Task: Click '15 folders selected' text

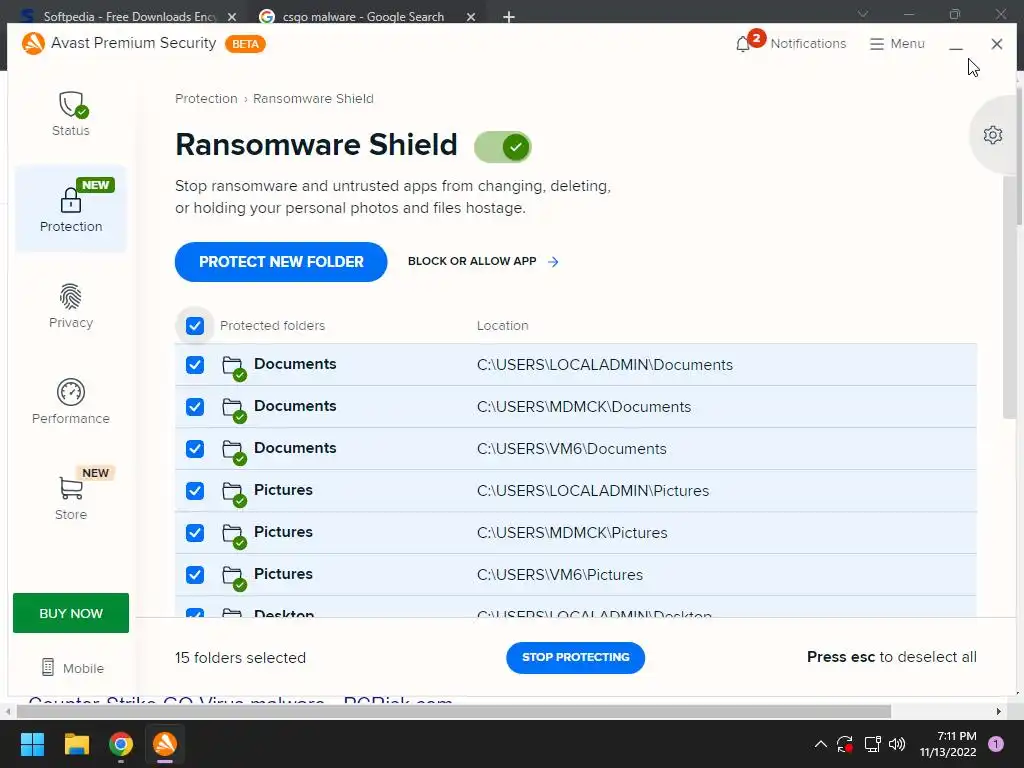Action: point(240,658)
